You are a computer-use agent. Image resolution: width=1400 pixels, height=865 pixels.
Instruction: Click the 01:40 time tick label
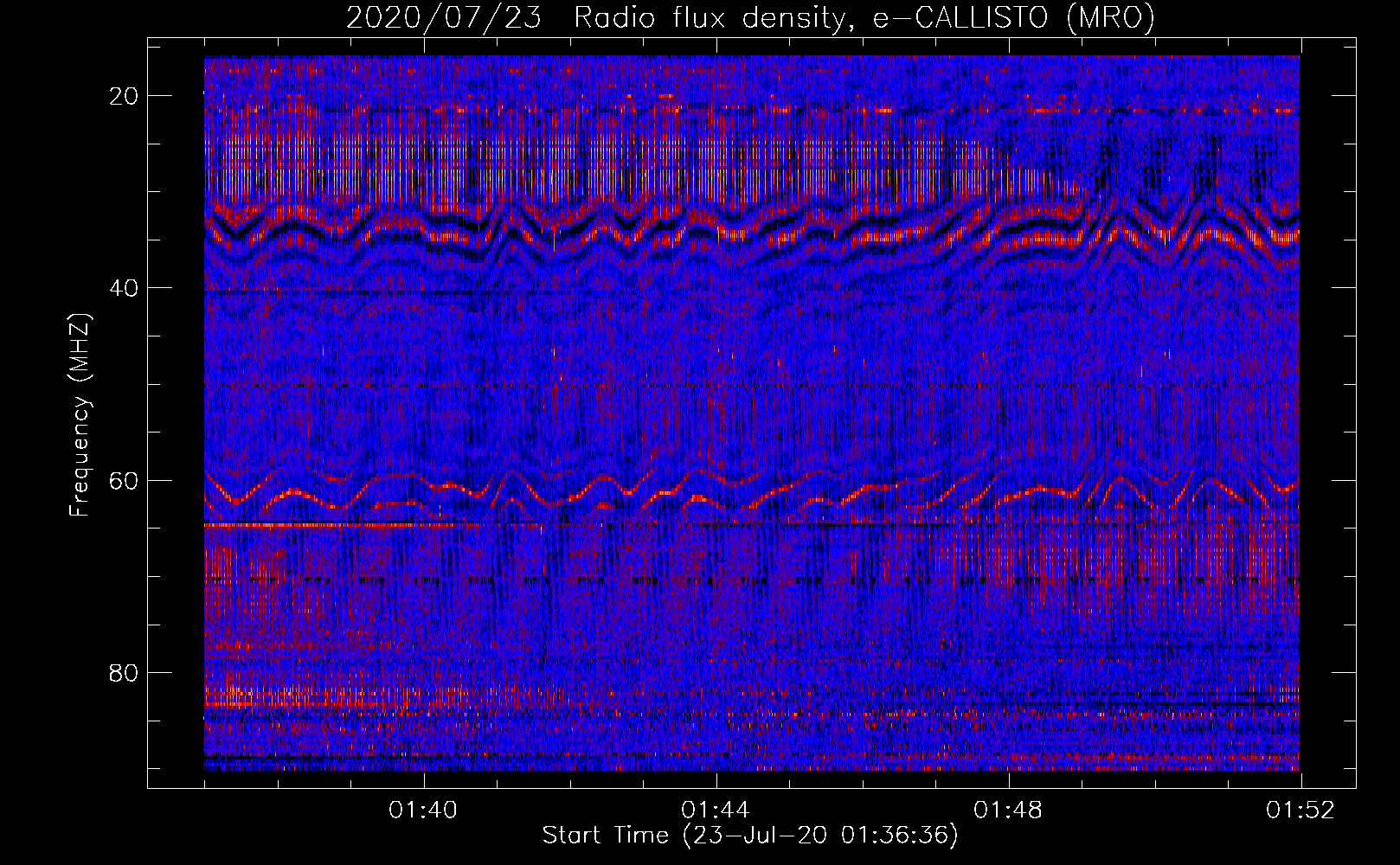(423, 811)
